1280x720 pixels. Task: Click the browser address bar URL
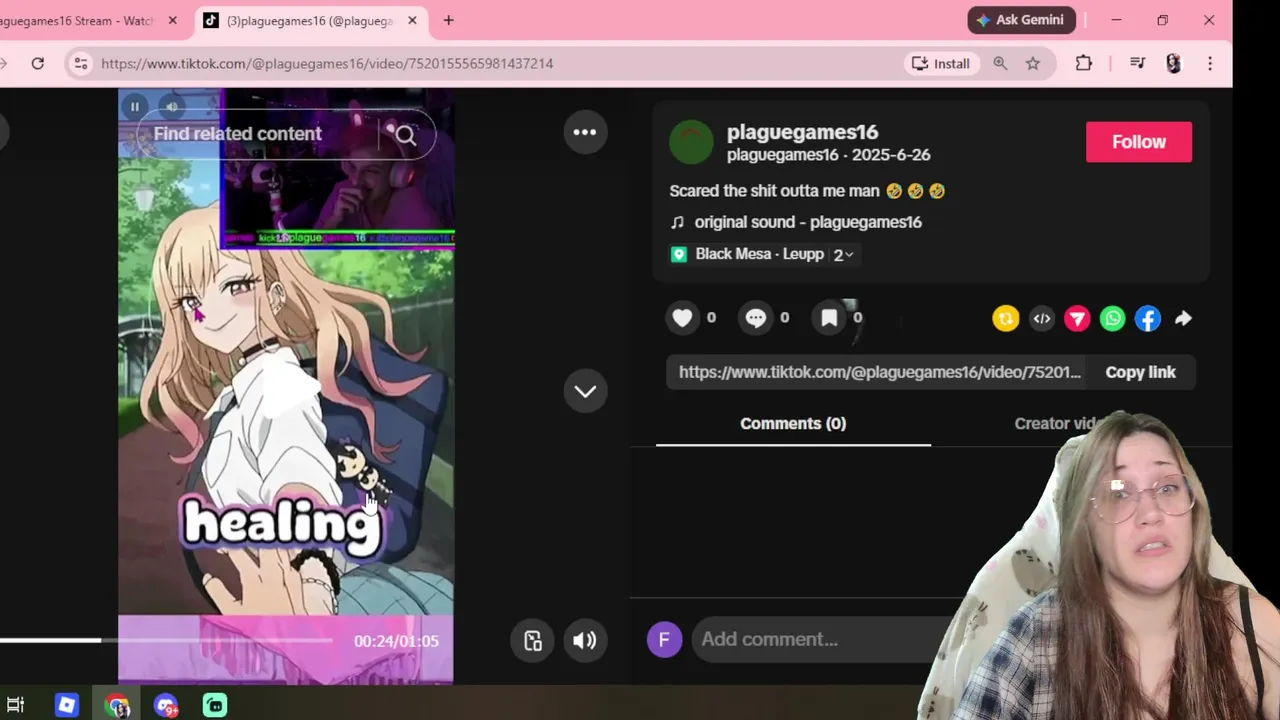click(327, 63)
